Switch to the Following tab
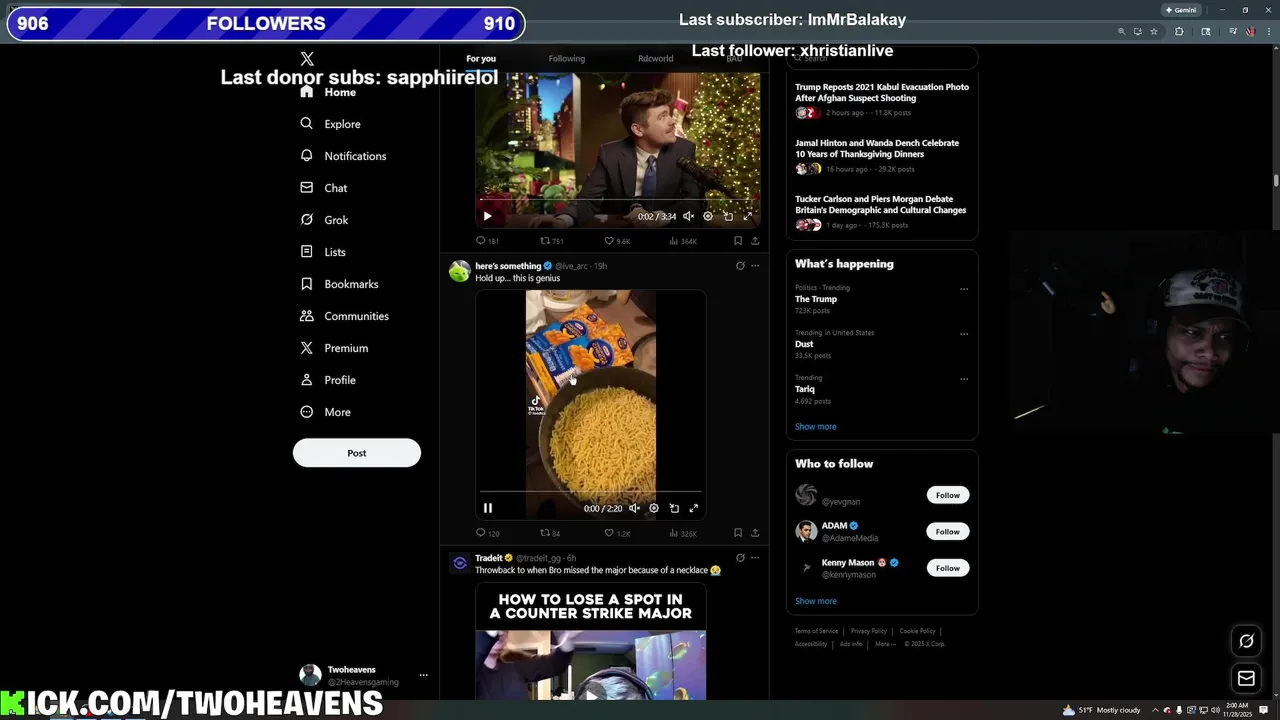Viewport: 1280px width, 720px height. 567,59
